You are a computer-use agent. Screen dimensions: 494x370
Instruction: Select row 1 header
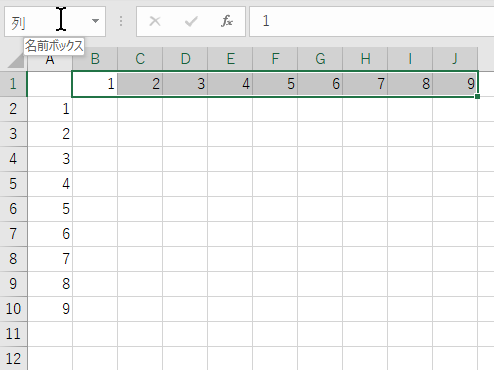click(13, 84)
